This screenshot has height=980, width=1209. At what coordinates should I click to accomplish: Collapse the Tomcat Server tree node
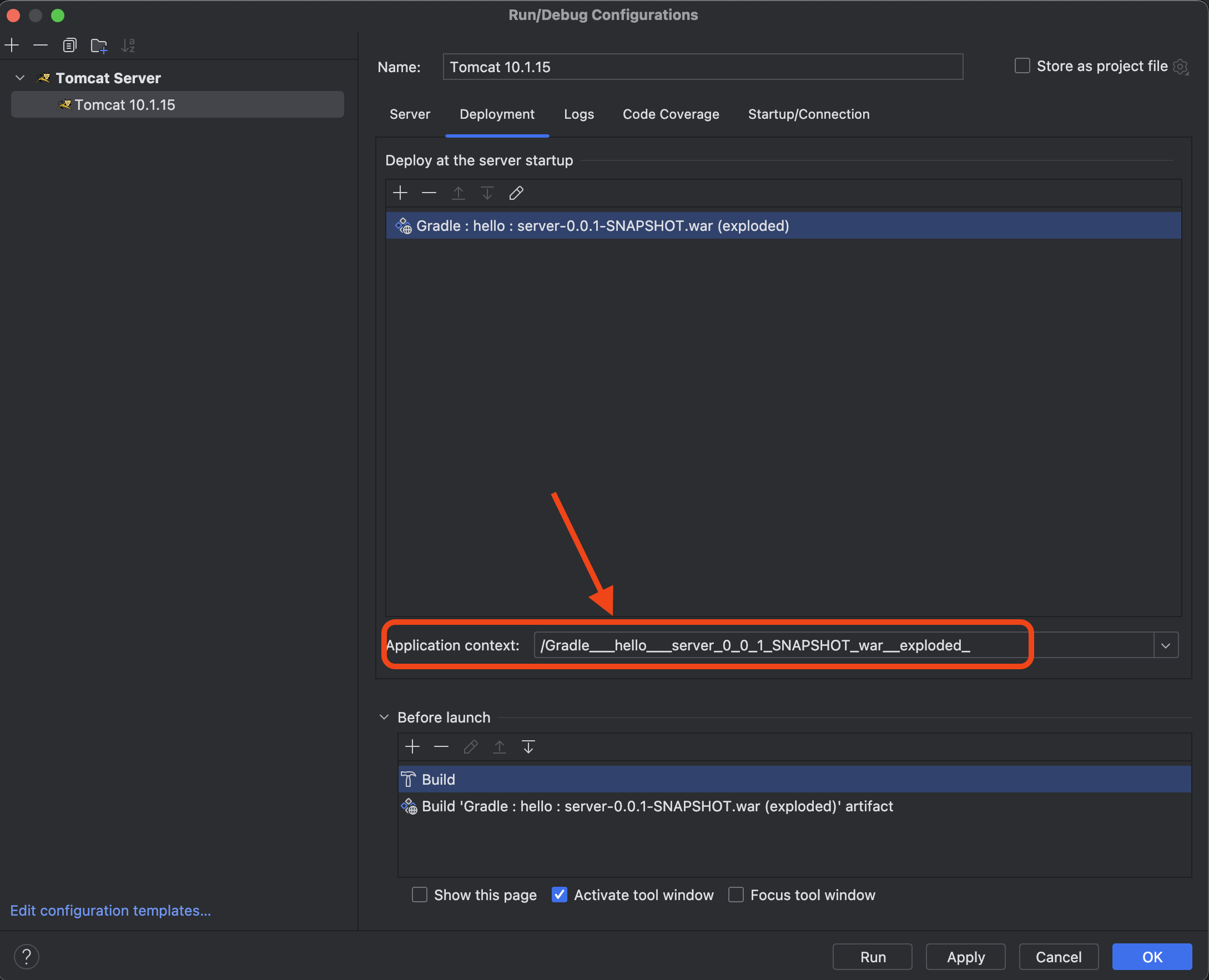point(21,78)
